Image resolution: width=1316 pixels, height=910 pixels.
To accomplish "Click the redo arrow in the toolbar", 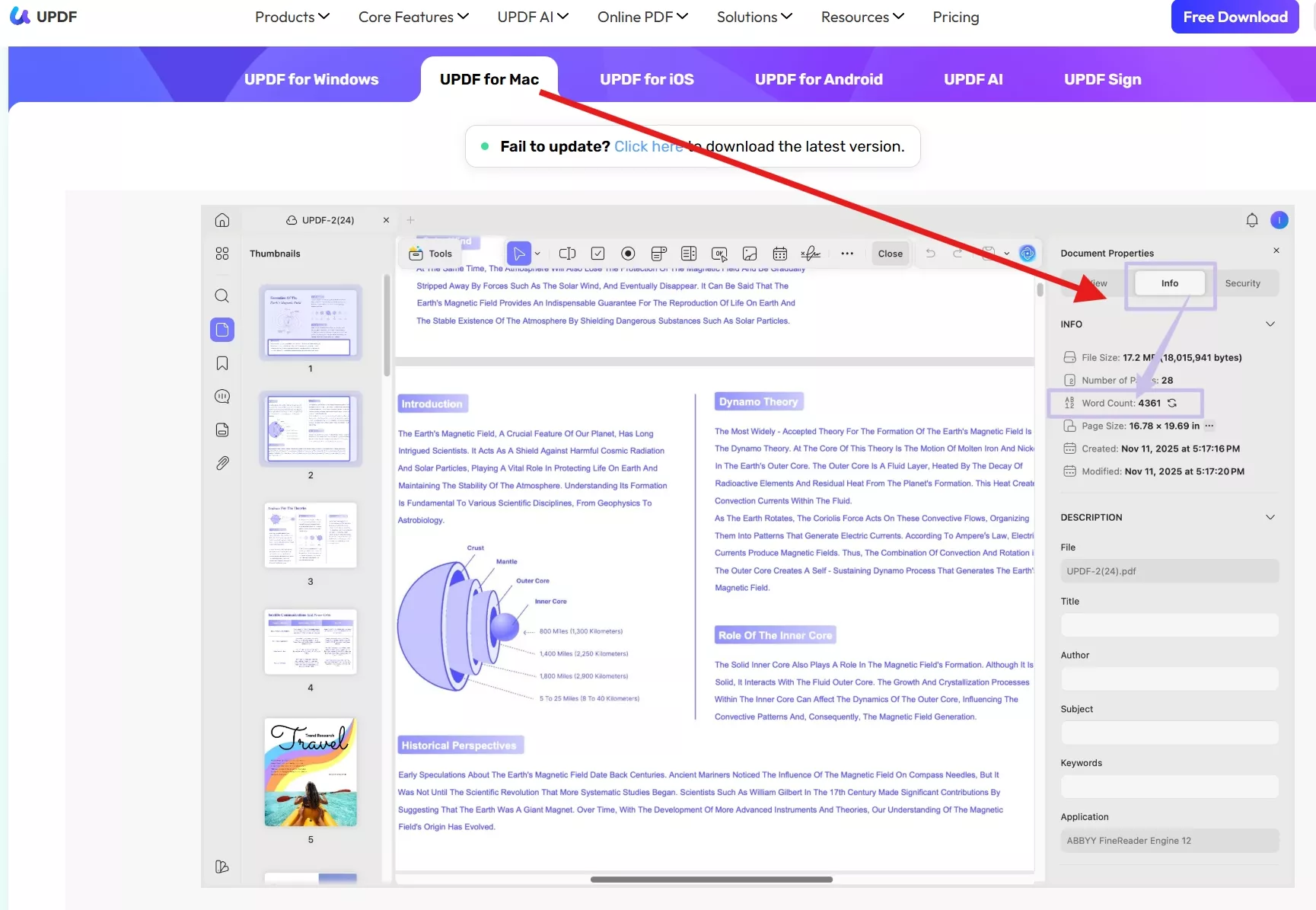I will click(958, 254).
